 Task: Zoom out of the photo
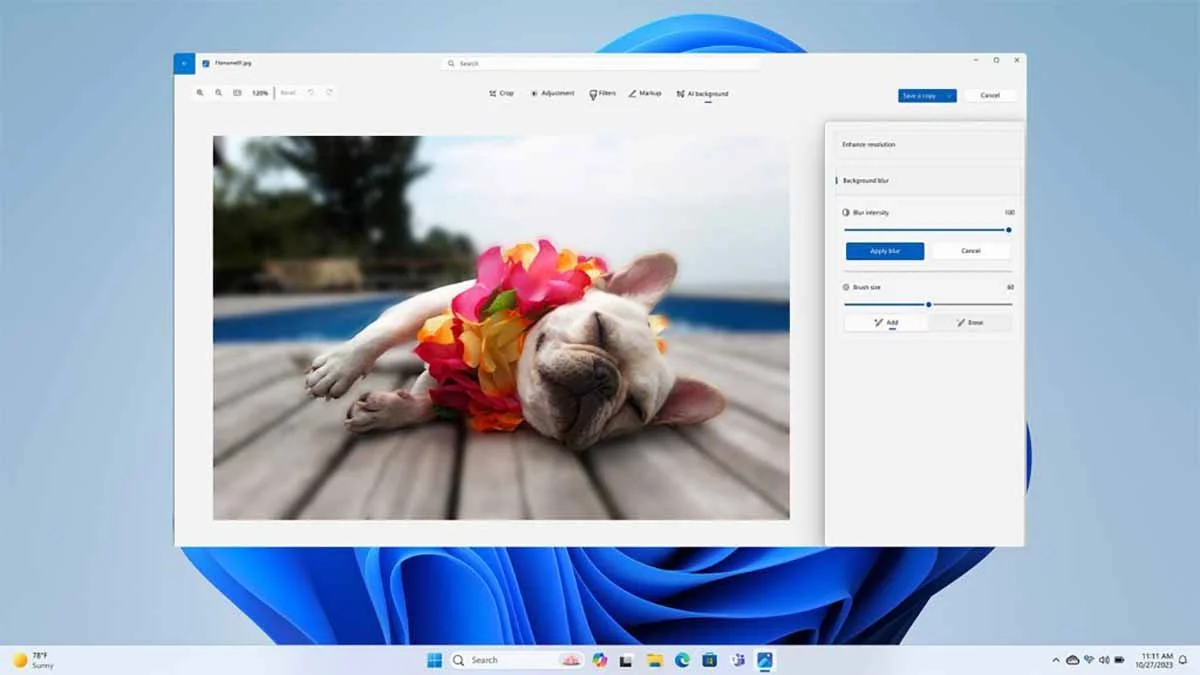click(218, 93)
